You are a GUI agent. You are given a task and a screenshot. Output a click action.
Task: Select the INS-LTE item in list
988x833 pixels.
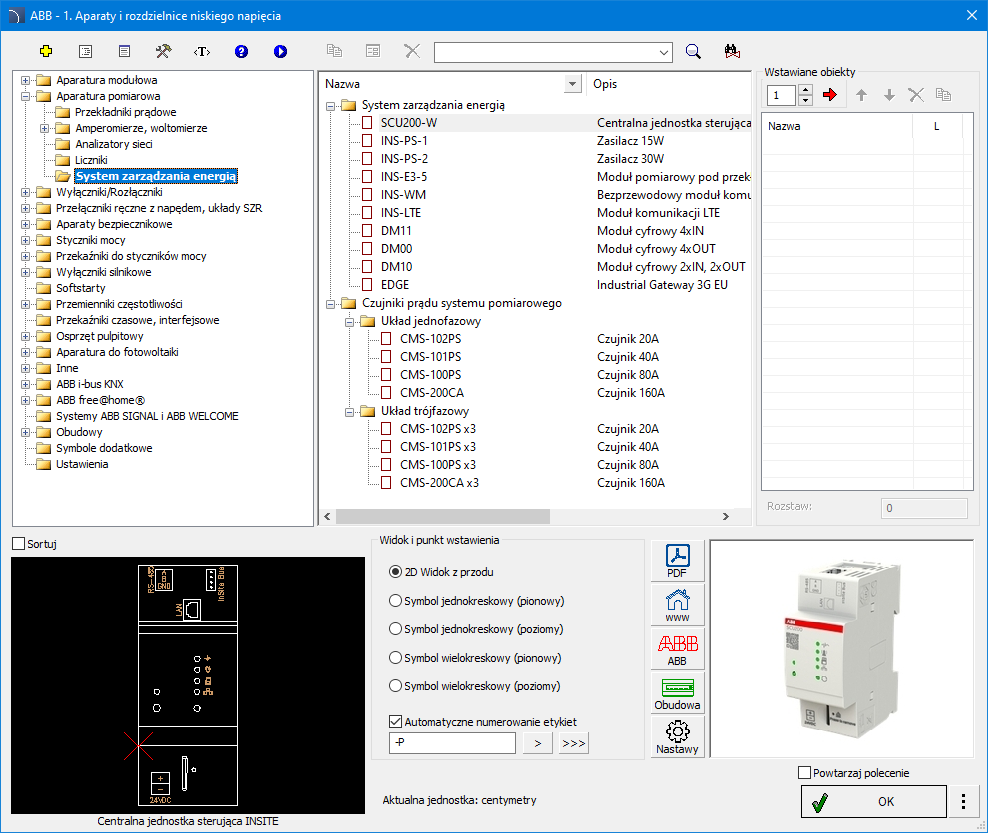point(403,213)
